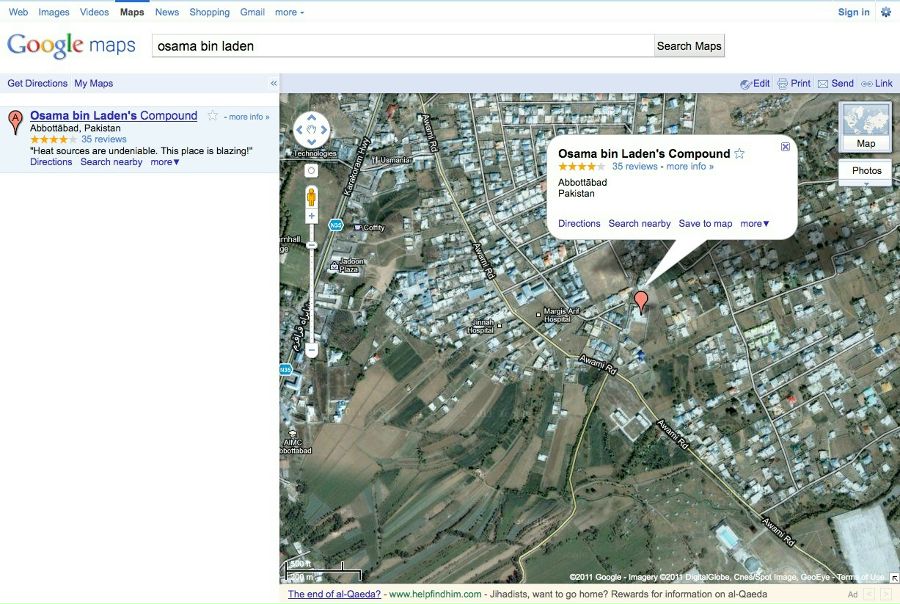Image resolution: width=900 pixels, height=604 pixels.
Task: Click the red A marker in results
Action: click(15, 122)
